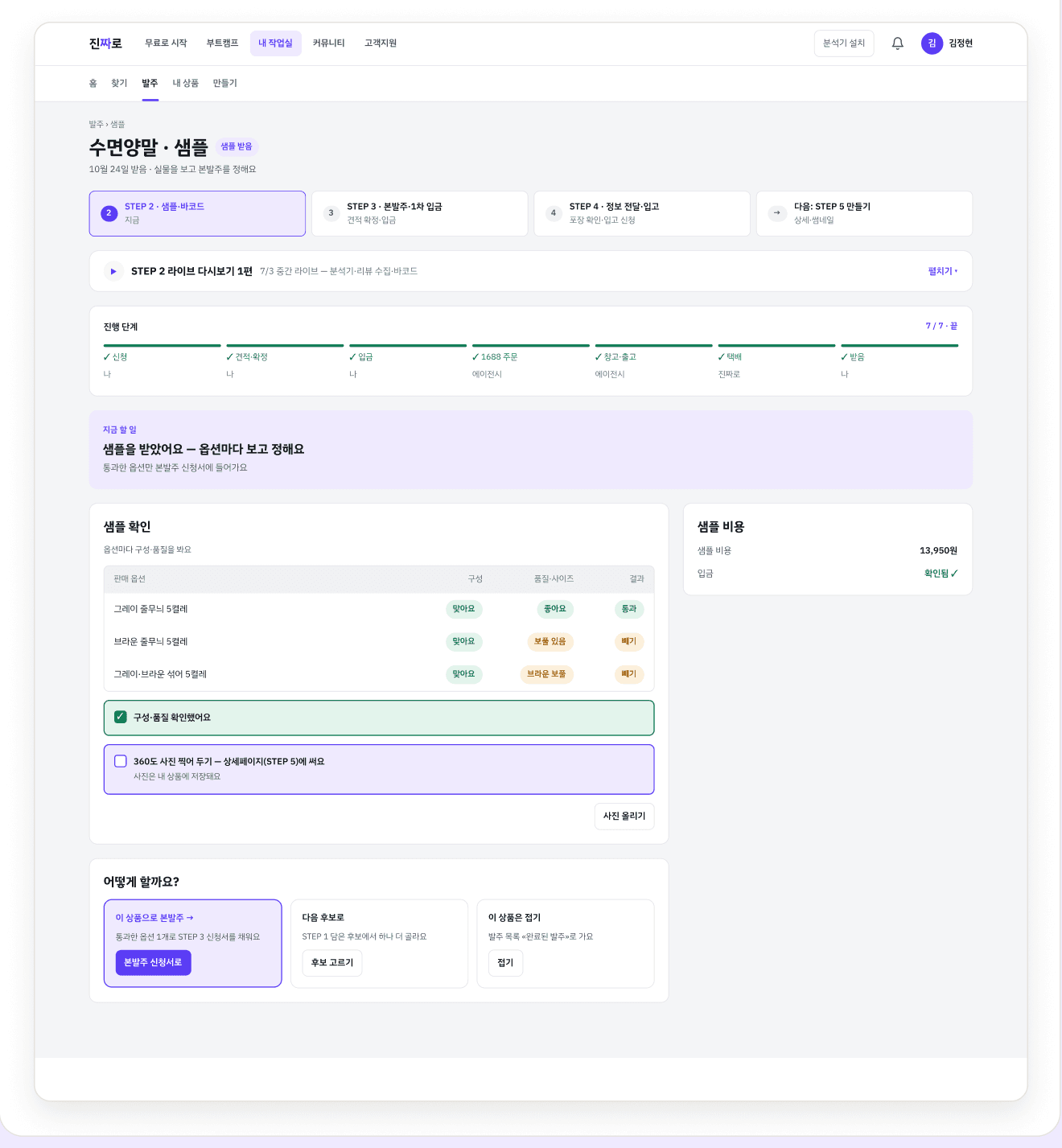This screenshot has width=1062, height=1148.
Task: Click the 이 상품으로 본발주 → link
Action: click(x=154, y=918)
